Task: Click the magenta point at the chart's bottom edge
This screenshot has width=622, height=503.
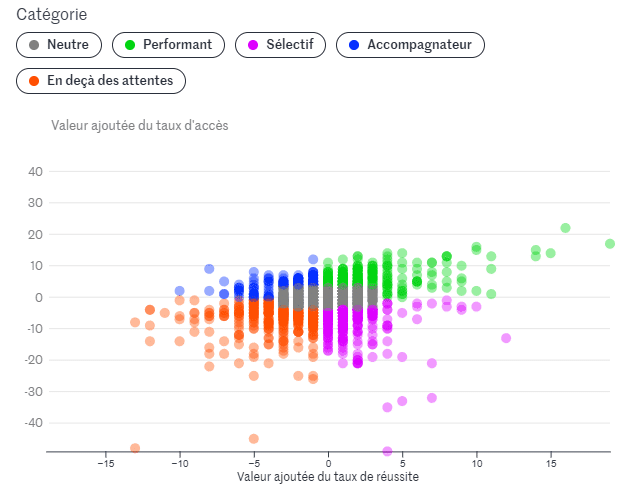Action: point(387,451)
